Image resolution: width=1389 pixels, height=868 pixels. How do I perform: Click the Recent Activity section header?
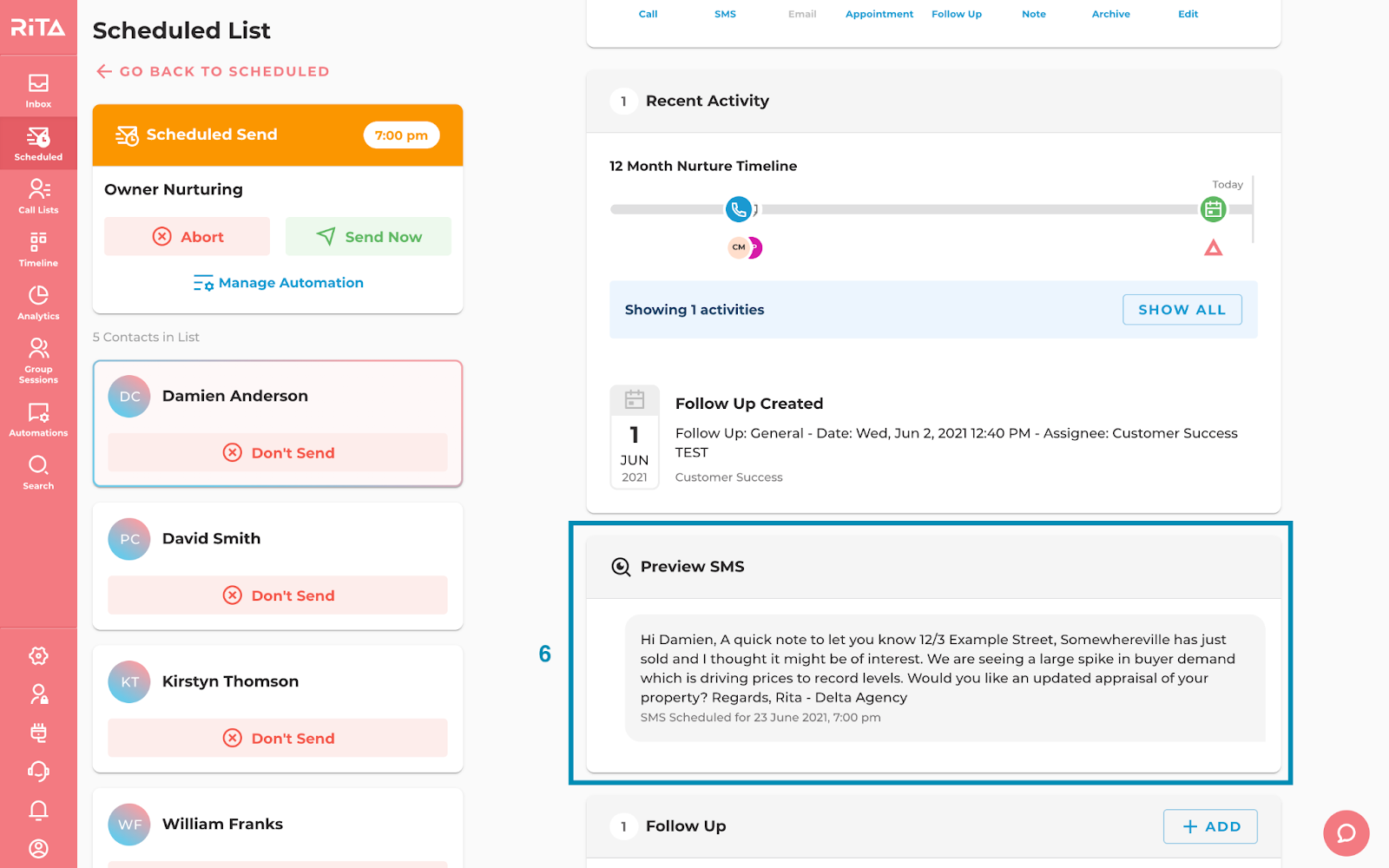point(933,102)
